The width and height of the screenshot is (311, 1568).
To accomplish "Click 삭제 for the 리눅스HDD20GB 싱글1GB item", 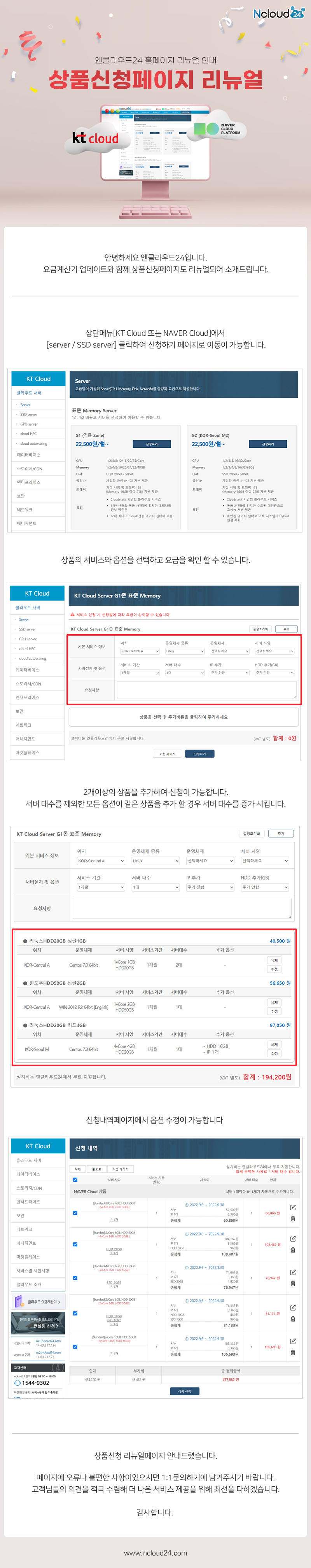I will point(274,960).
